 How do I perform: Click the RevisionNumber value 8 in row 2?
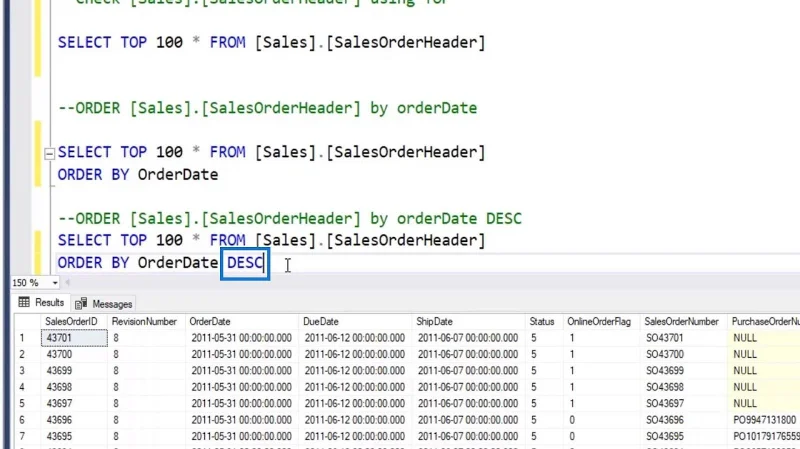coord(146,354)
